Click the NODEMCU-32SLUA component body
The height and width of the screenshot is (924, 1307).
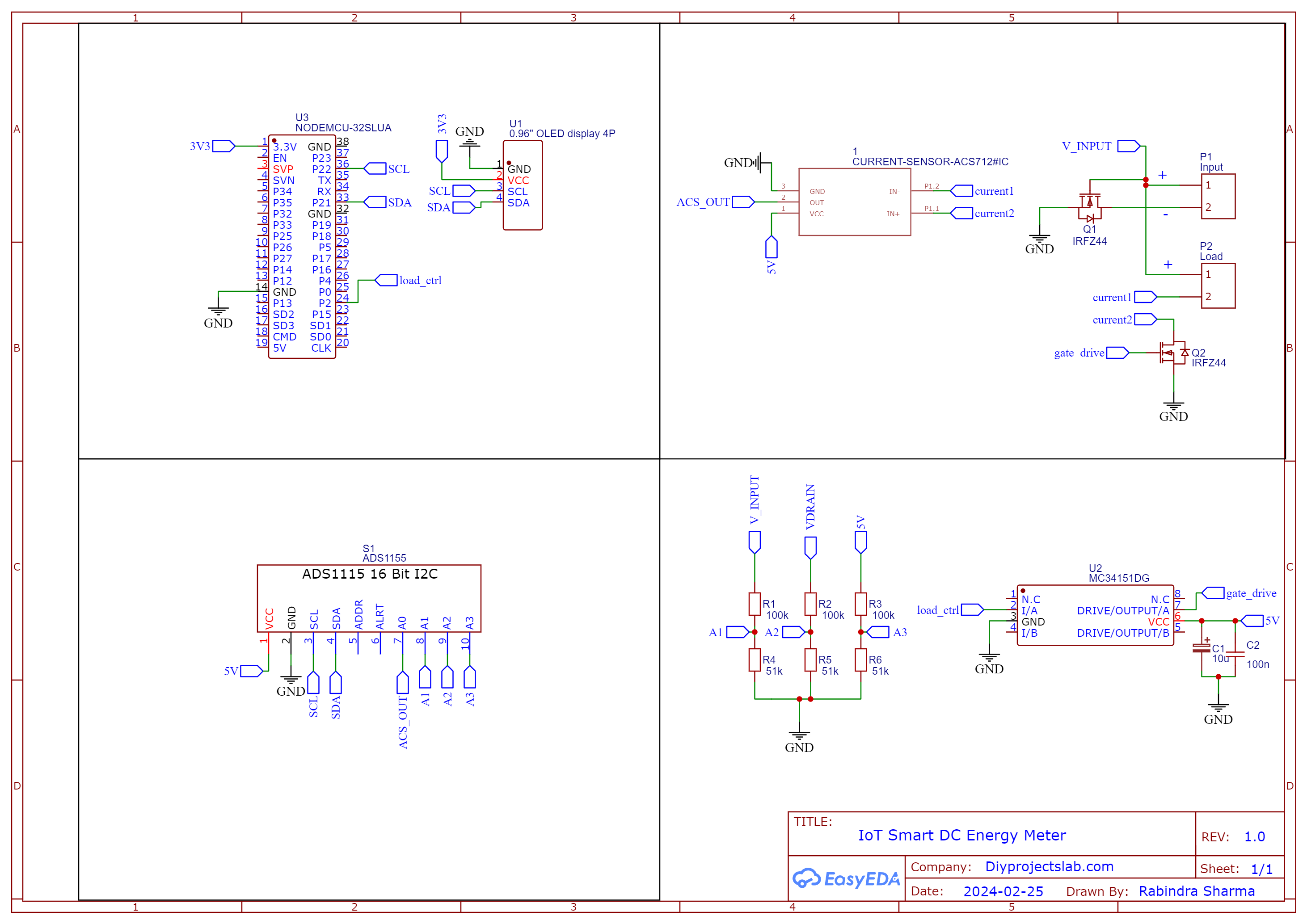click(302, 248)
